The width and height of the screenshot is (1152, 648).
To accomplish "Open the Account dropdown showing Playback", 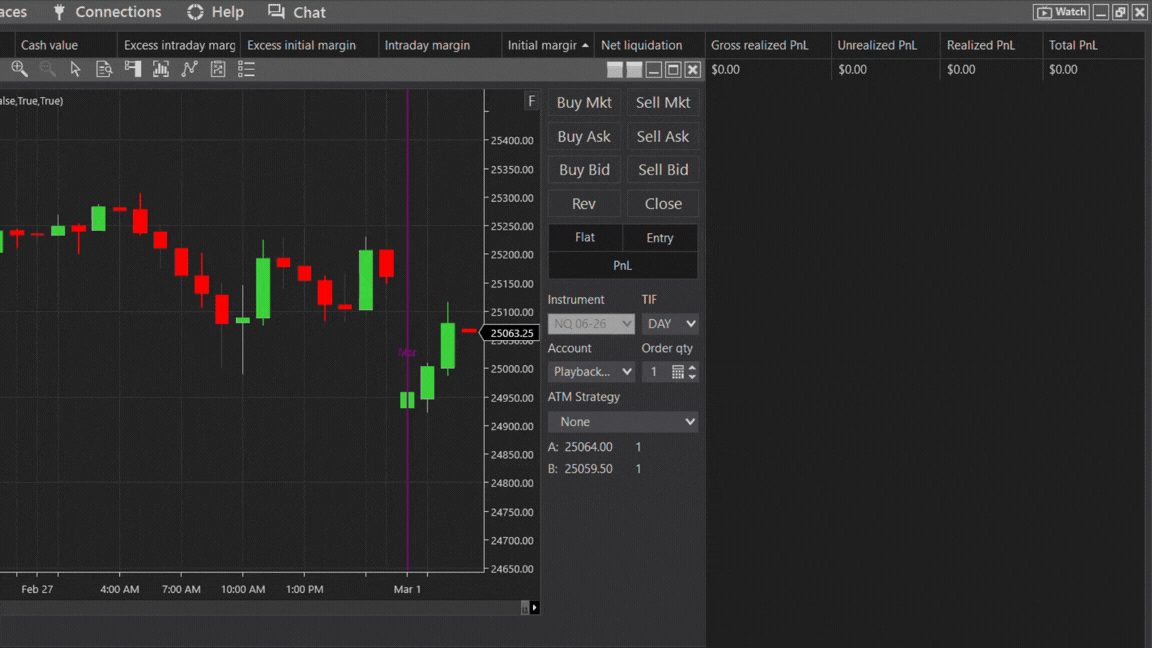I will (x=591, y=372).
